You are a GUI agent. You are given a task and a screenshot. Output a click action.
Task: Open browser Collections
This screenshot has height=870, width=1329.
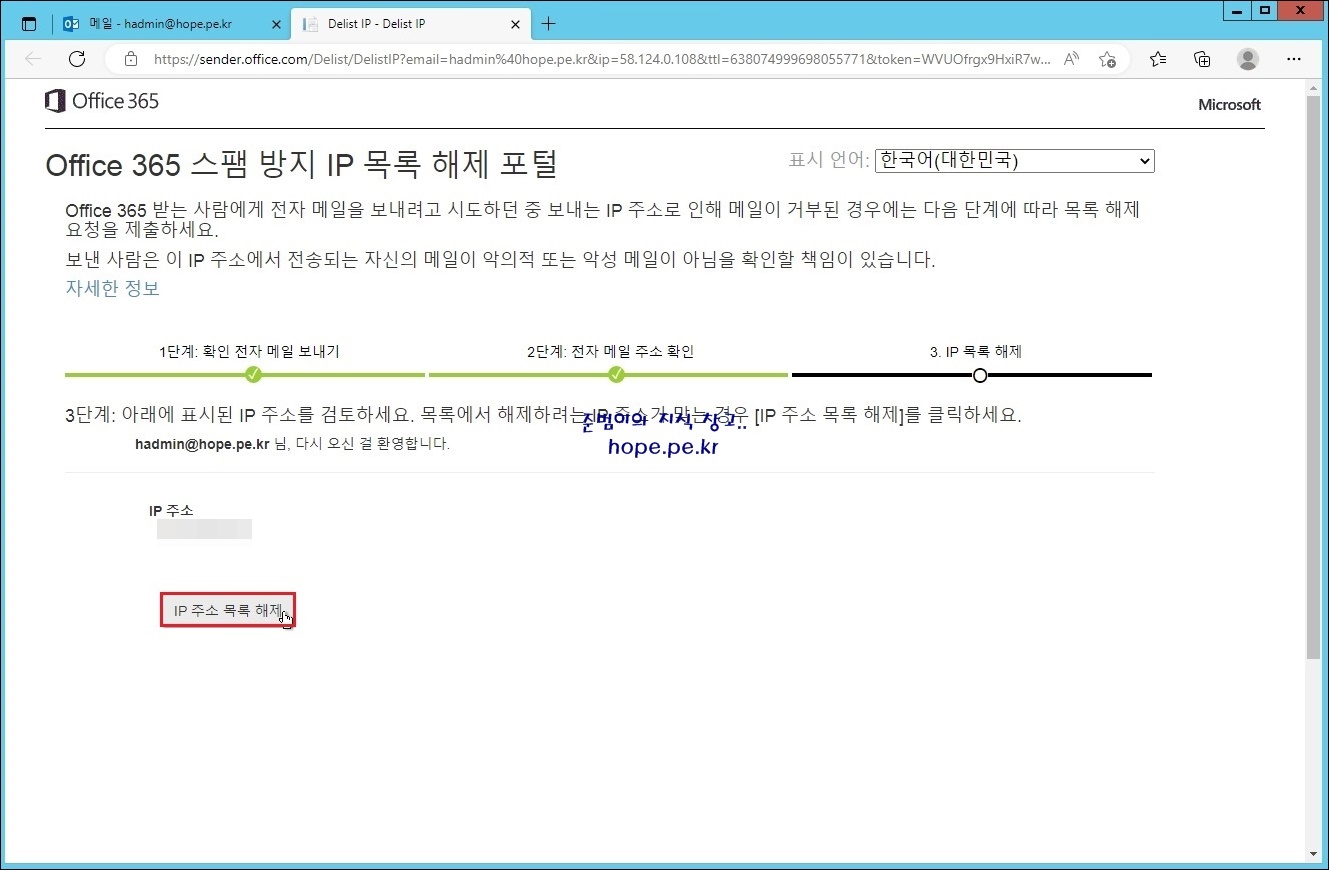[x=1203, y=59]
